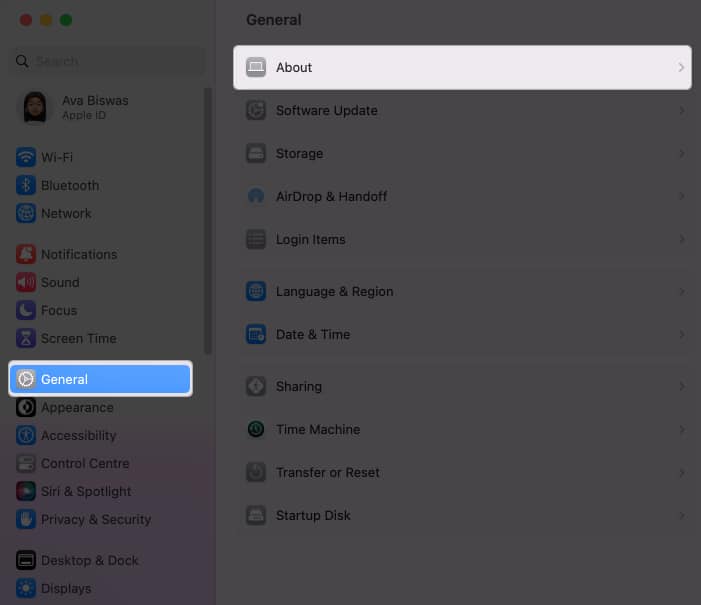Click the Search field in sidebar

(107, 61)
